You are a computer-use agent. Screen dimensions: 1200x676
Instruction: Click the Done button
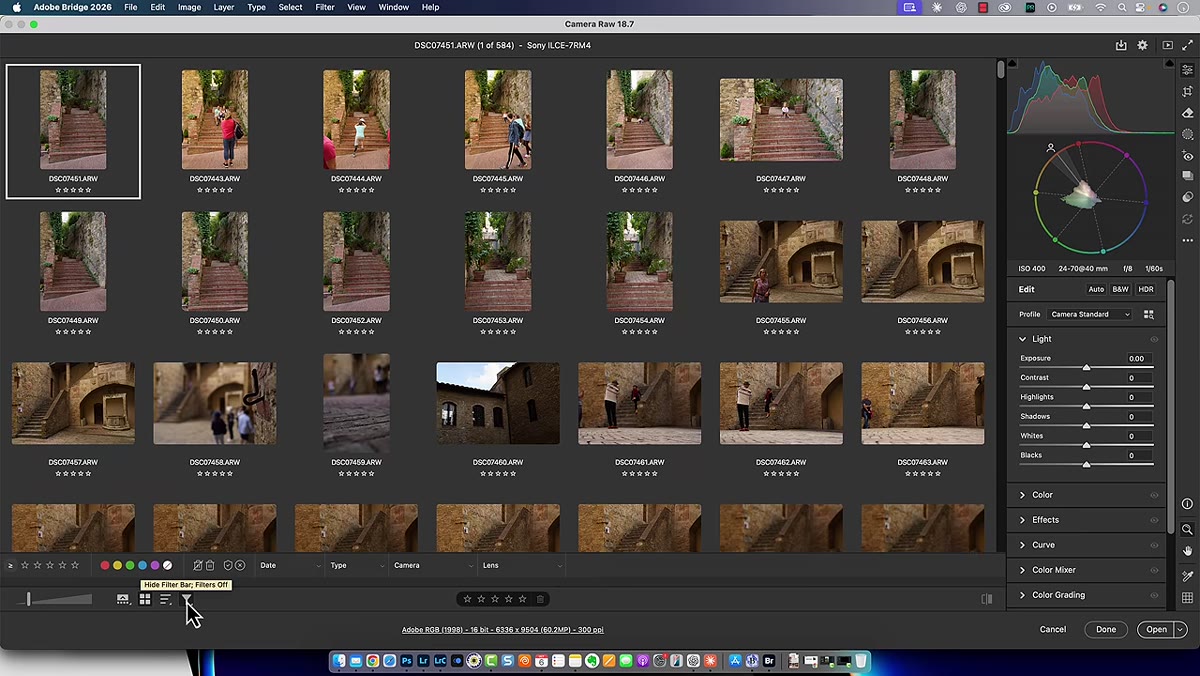tap(1106, 630)
